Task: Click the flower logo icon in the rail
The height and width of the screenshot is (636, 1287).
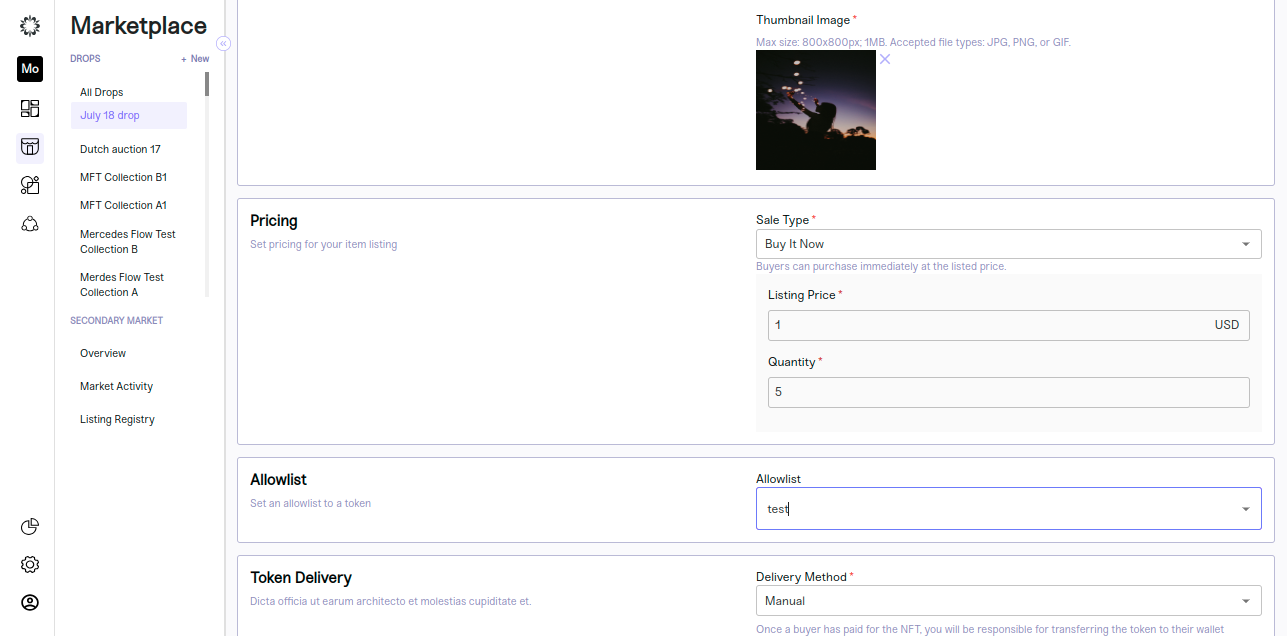Action: (30, 26)
